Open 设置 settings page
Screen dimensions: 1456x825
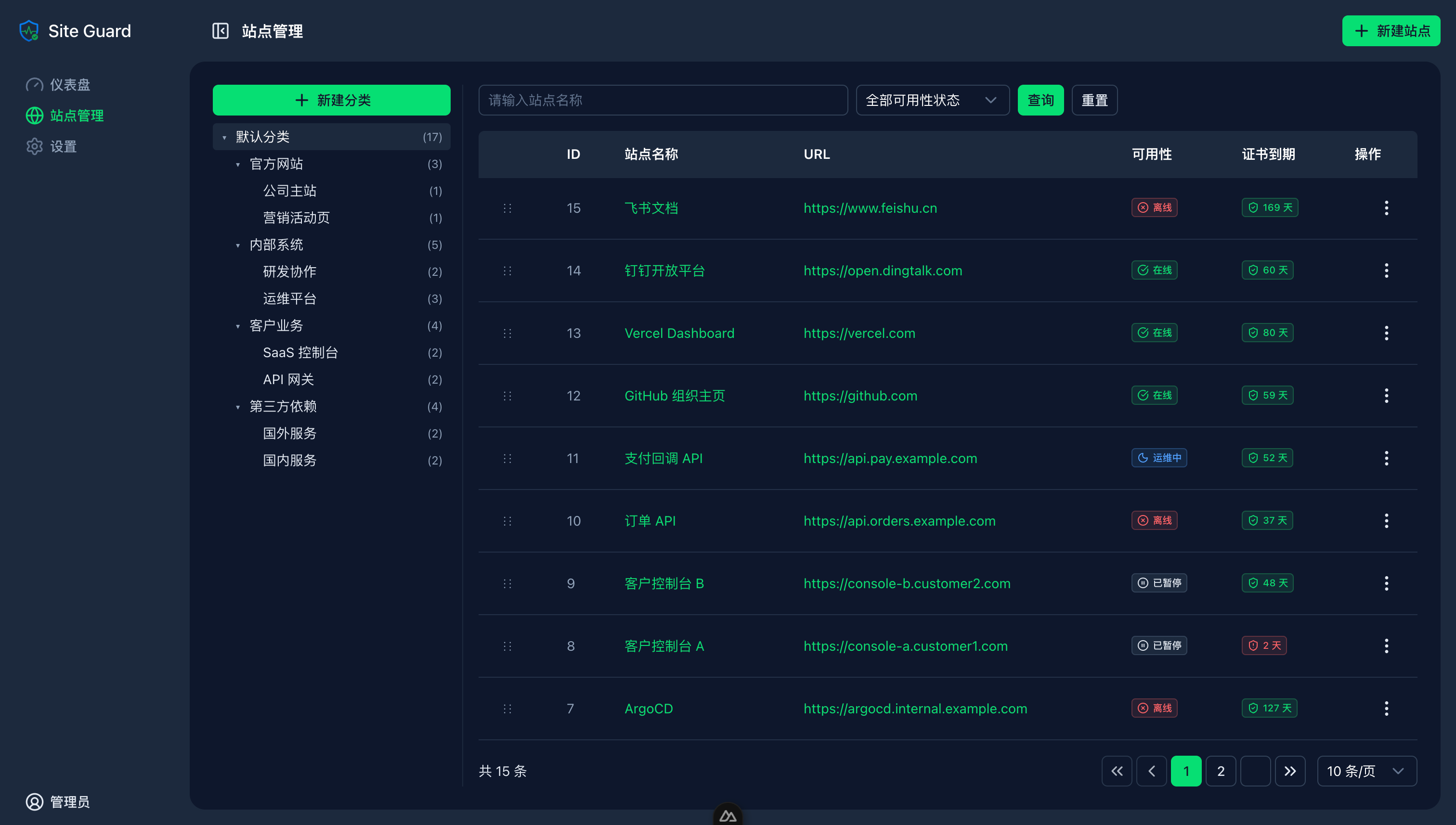pos(51,146)
